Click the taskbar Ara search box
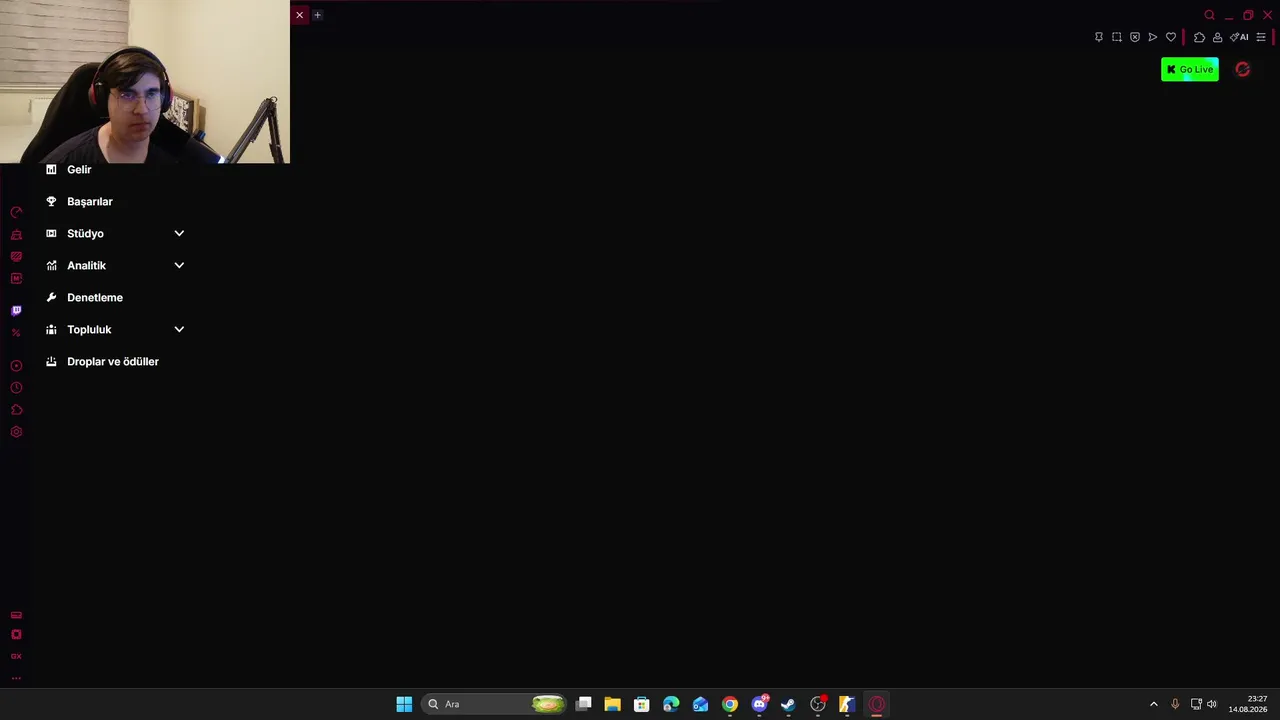This screenshot has width=1280, height=720. pyautogui.click(x=495, y=704)
